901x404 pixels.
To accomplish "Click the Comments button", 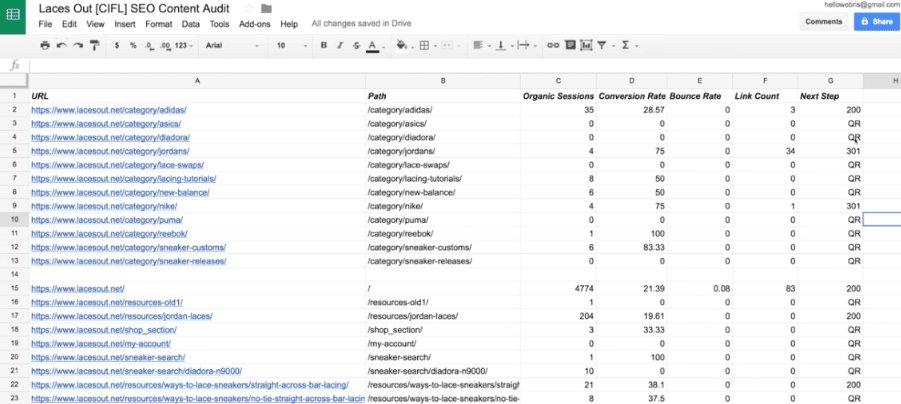I will coord(823,22).
